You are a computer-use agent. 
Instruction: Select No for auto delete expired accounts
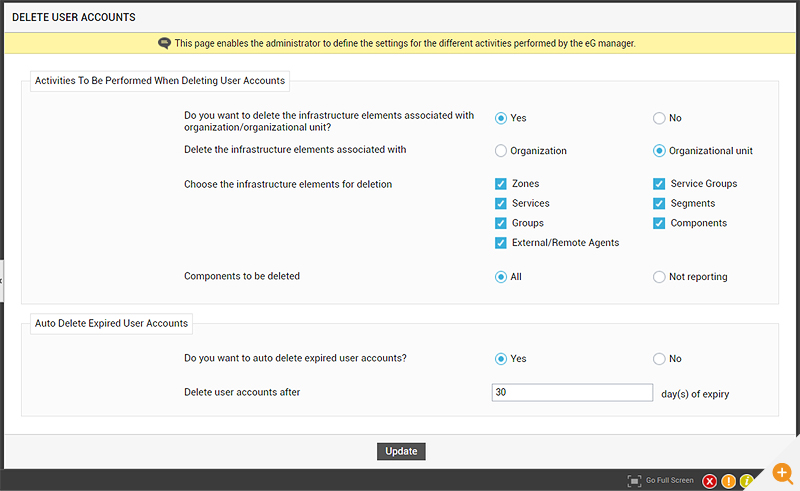(x=659, y=359)
